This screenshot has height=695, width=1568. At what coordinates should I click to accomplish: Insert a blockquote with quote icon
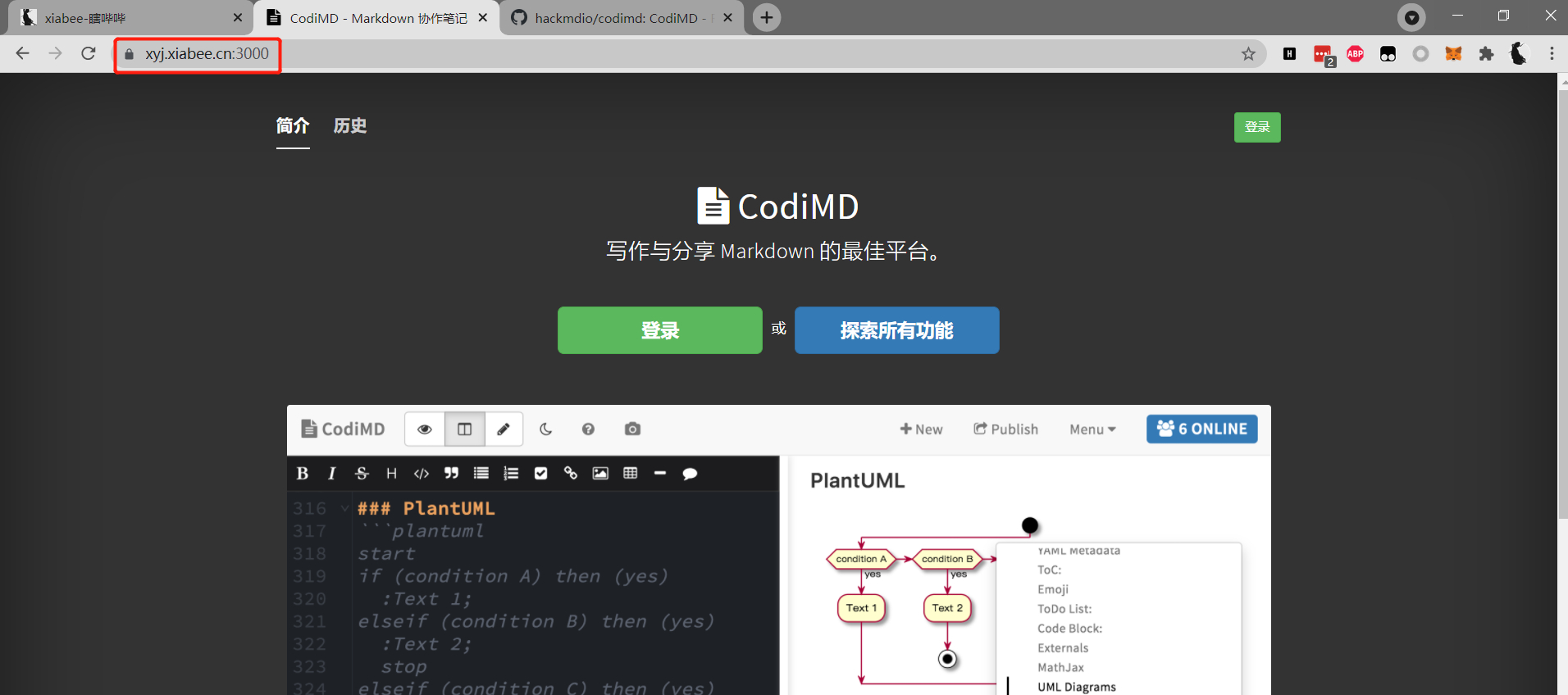point(451,473)
